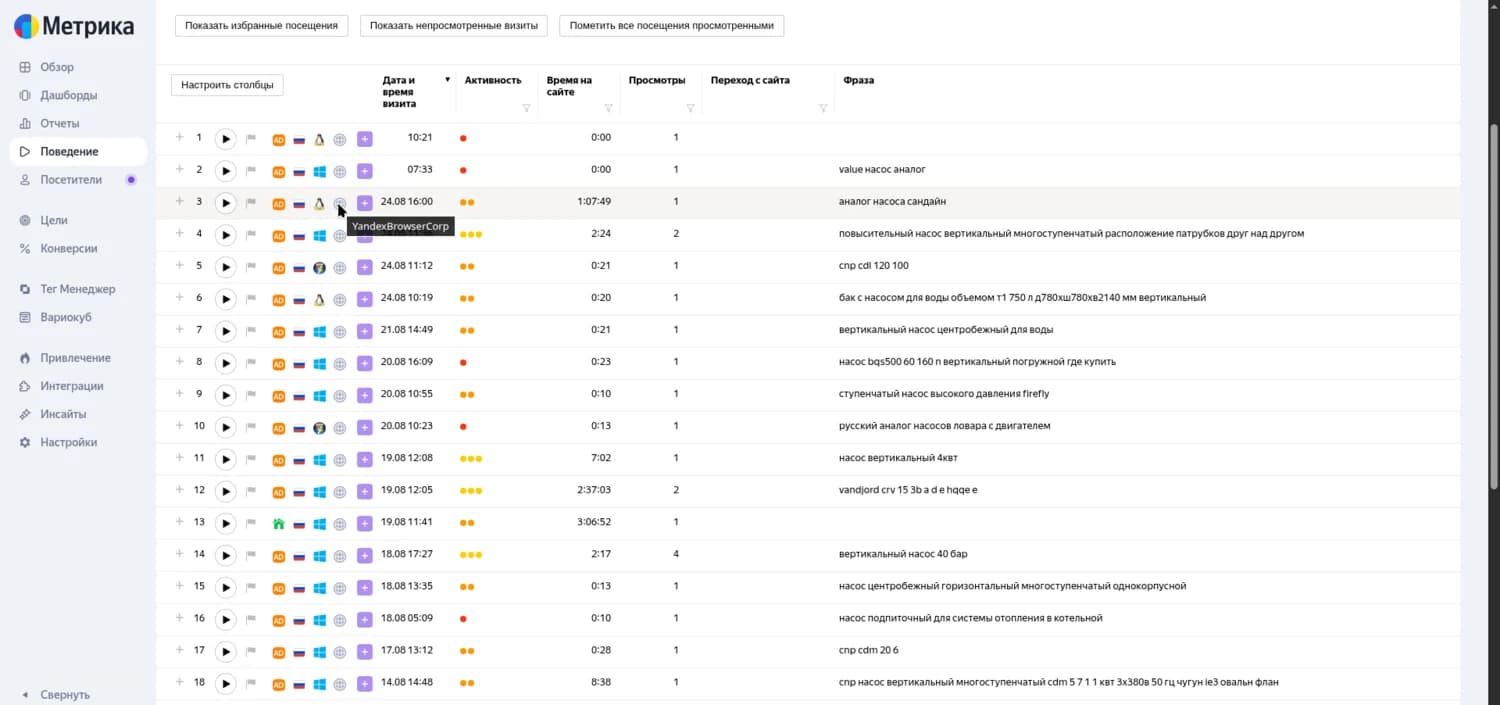
Task: Play the recording of visit row 12
Action: tap(226, 491)
